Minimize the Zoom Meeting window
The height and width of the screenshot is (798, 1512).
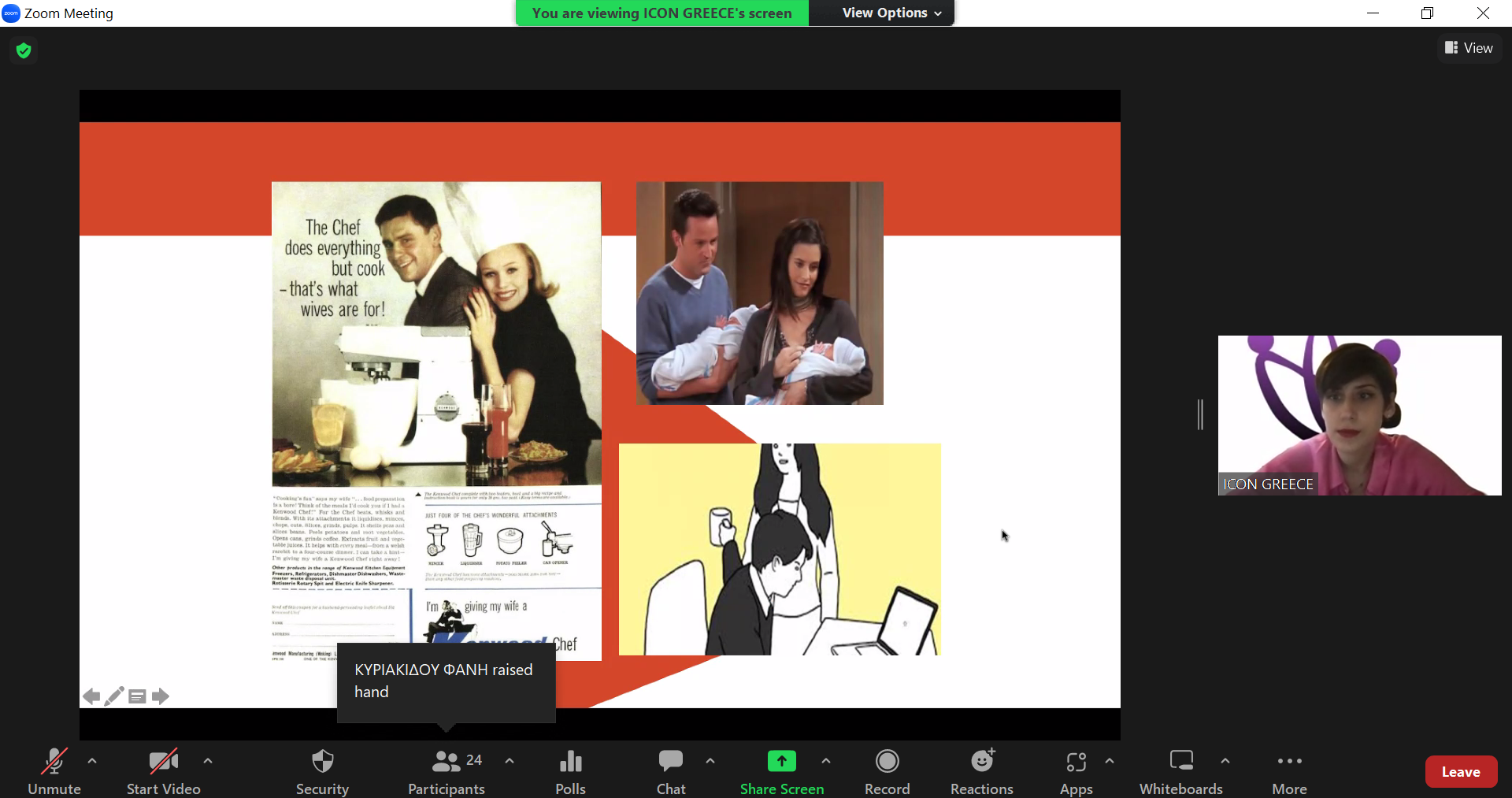click(1373, 13)
